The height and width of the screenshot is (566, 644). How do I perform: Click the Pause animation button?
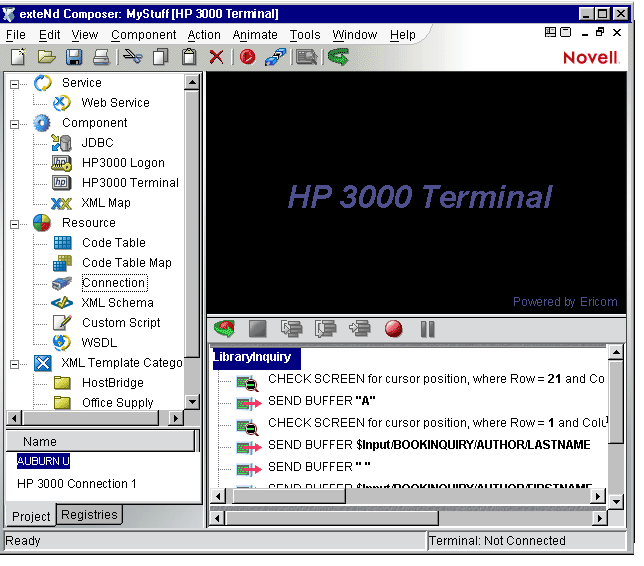point(428,329)
